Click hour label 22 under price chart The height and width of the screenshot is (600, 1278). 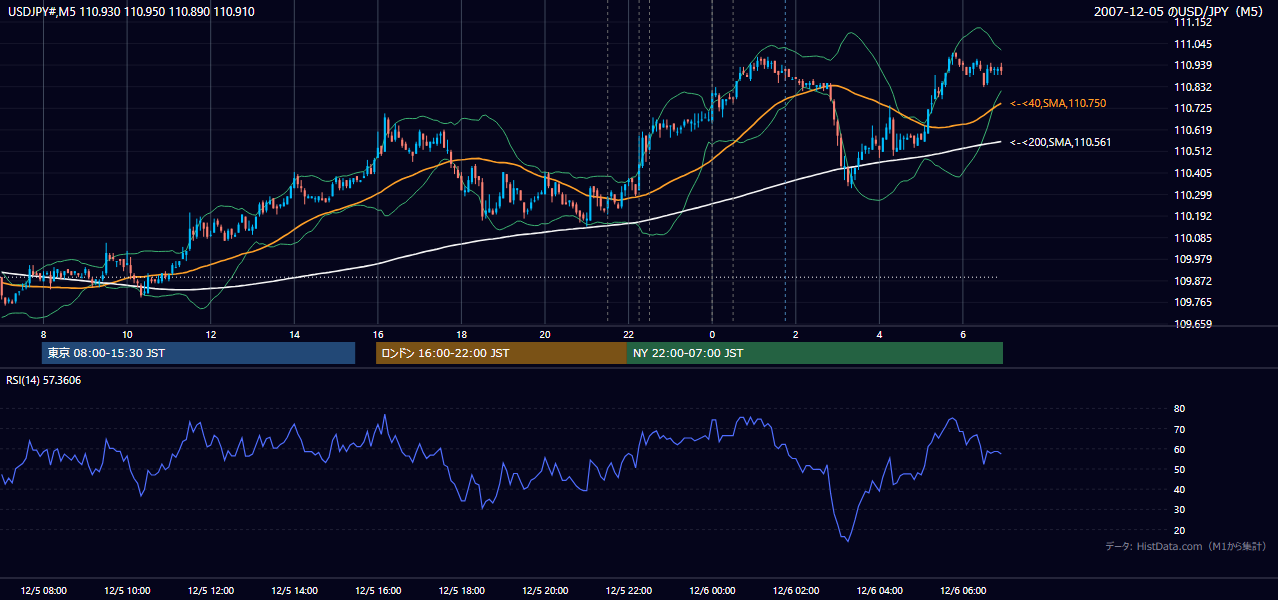(x=628, y=334)
